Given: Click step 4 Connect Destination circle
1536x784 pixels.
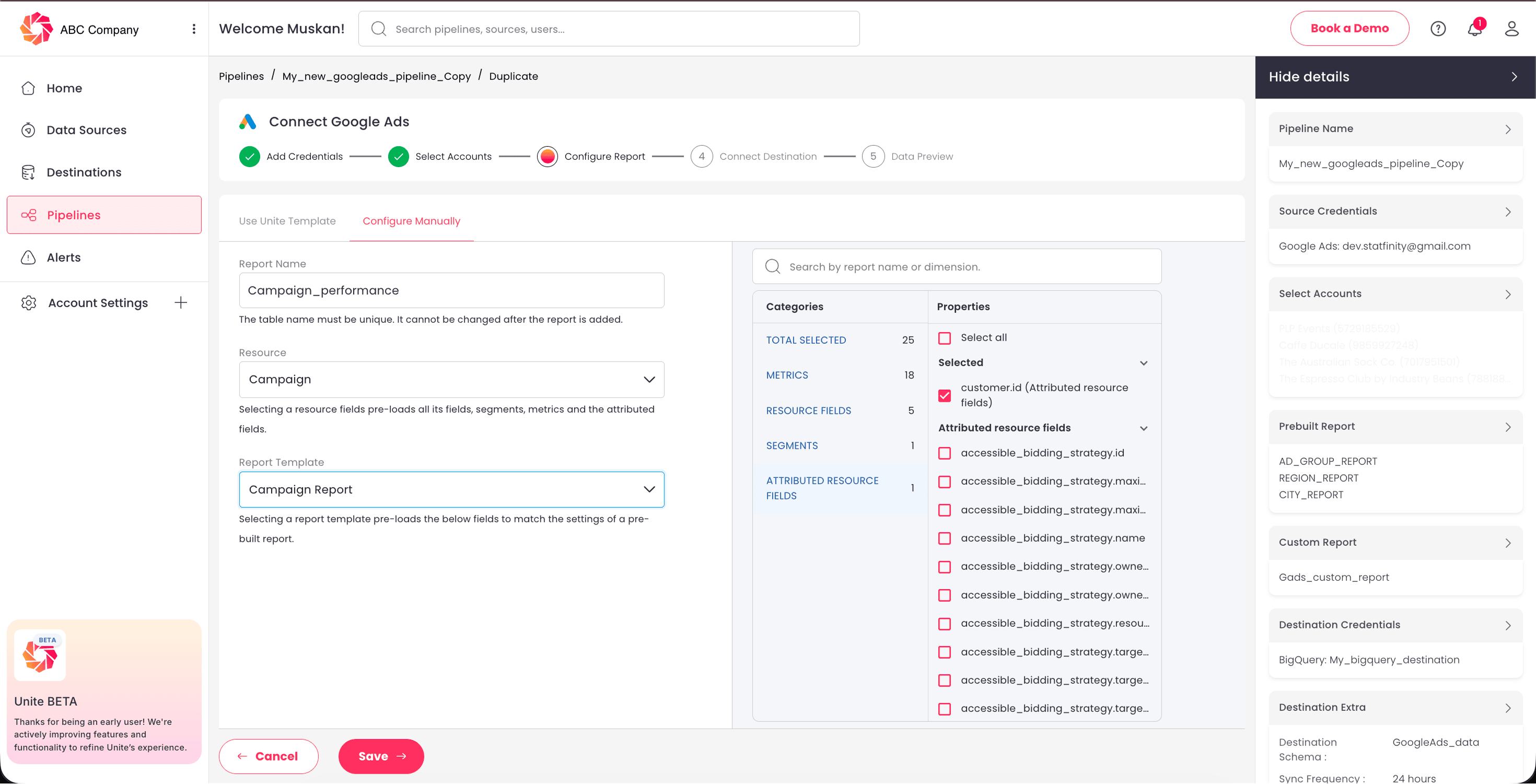Looking at the screenshot, I should click(702, 157).
